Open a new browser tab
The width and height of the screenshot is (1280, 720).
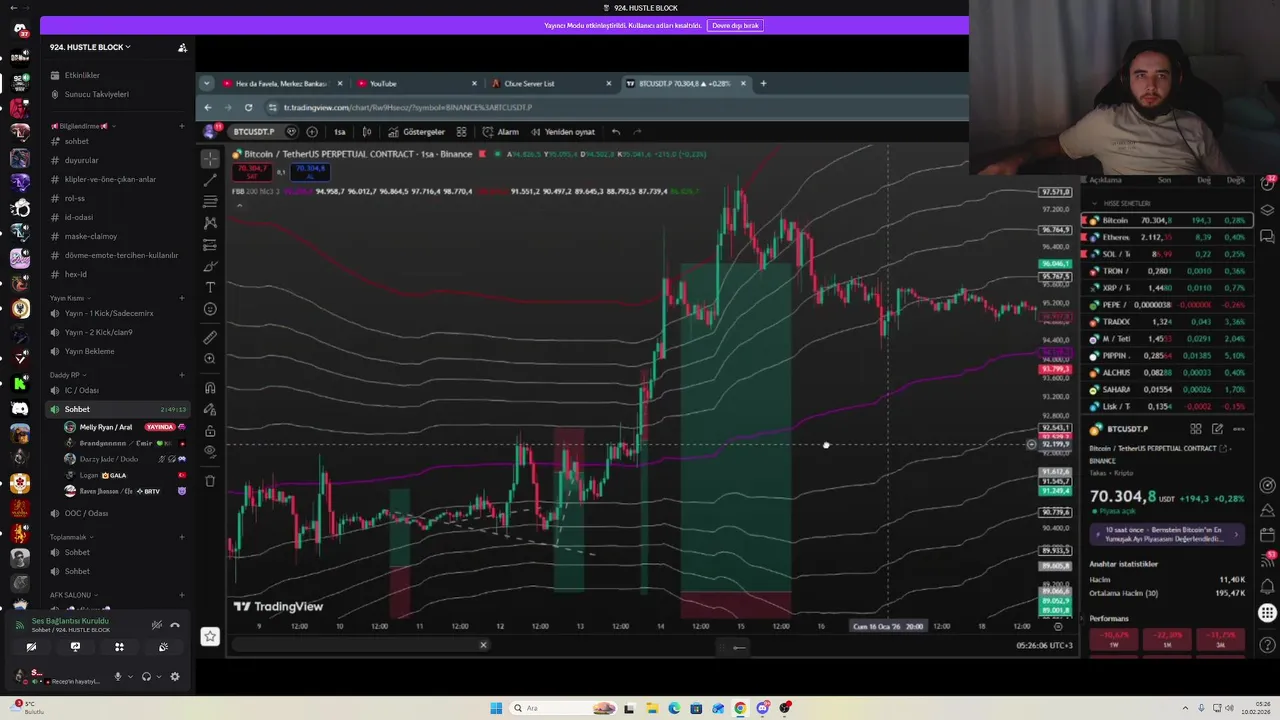click(763, 83)
